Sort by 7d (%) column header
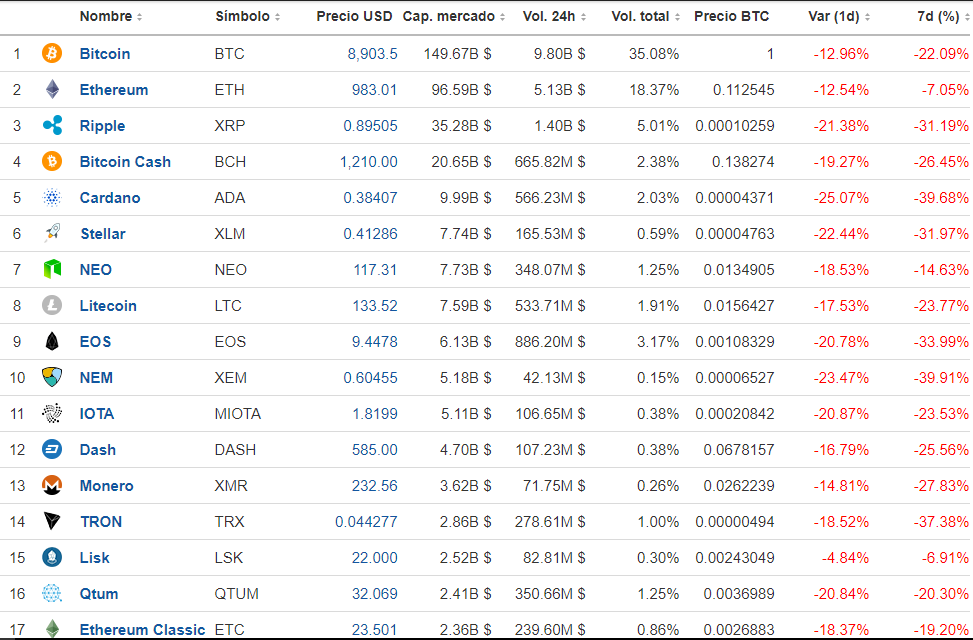Viewport: 973px width, 640px height. pos(943,16)
